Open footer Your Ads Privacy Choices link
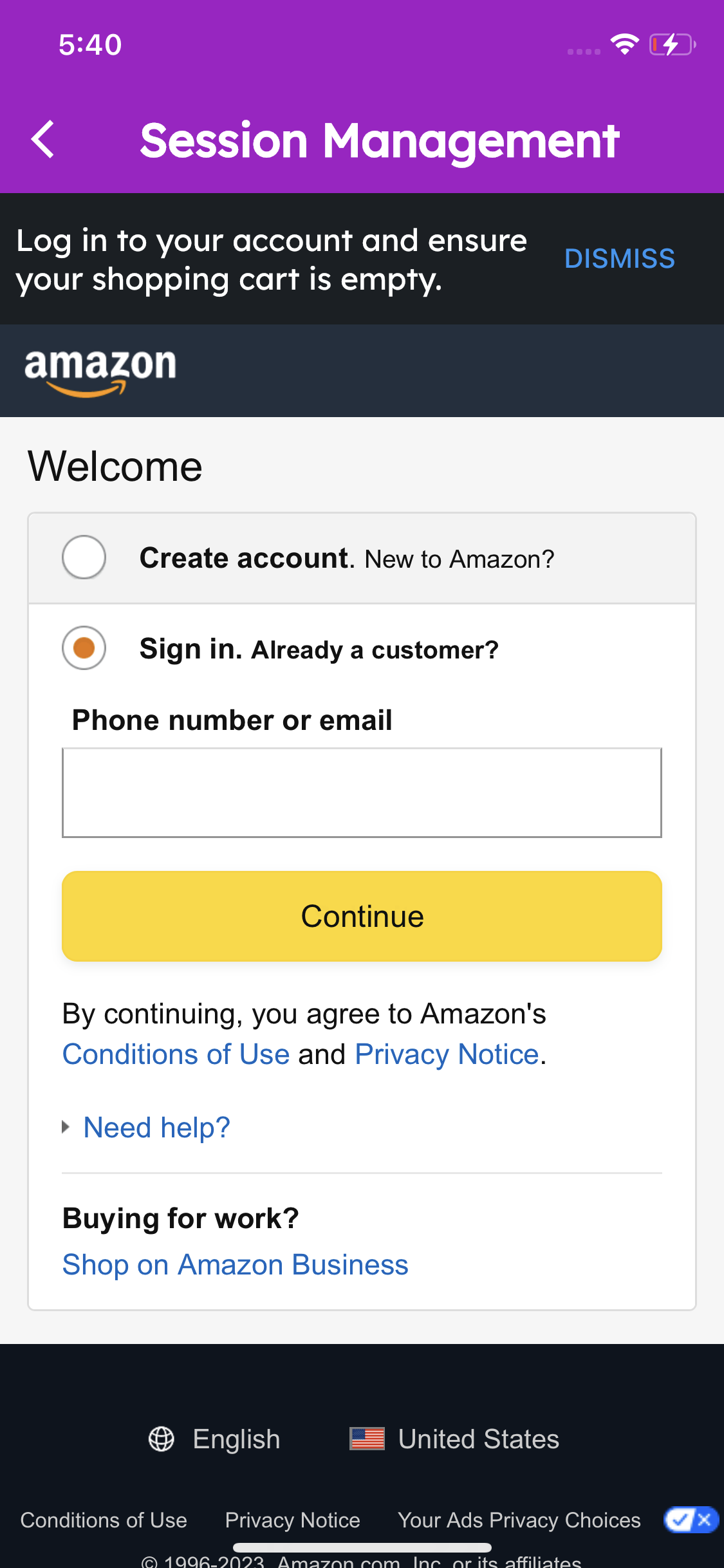Image resolution: width=724 pixels, height=1568 pixels. (519, 1520)
